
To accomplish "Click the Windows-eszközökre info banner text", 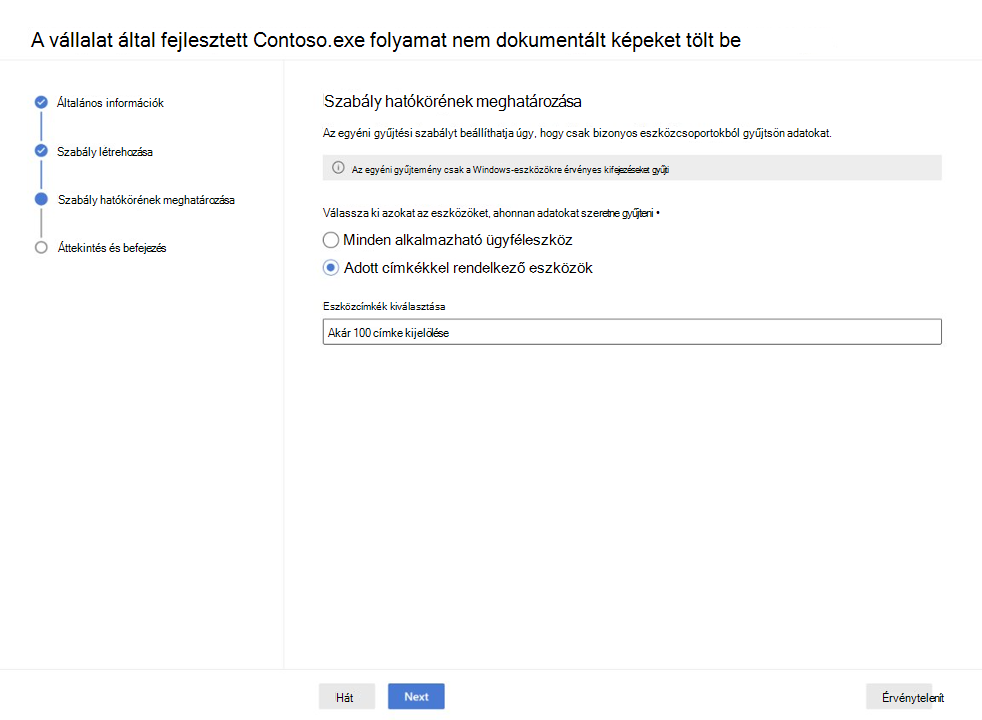I will click(x=510, y=169).
